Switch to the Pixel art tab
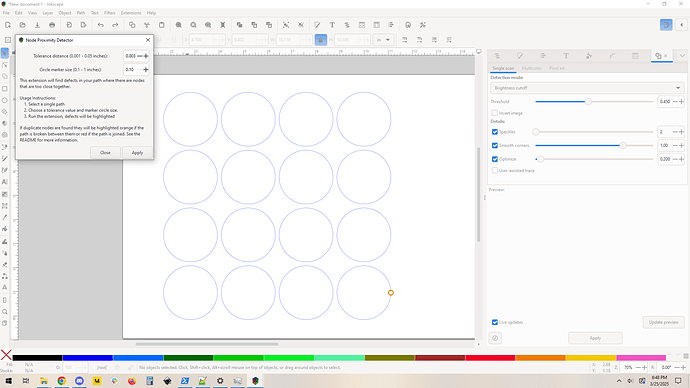 tap(557, 68)
